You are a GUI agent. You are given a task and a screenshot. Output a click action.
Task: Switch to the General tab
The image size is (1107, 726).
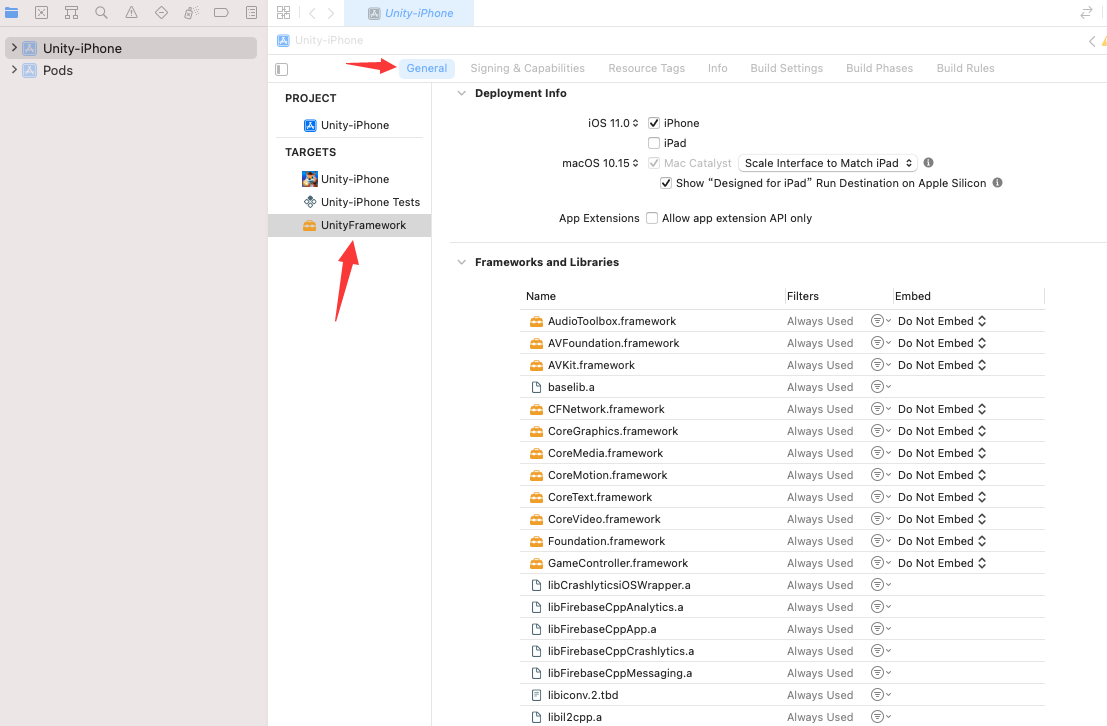pos(426,69)
